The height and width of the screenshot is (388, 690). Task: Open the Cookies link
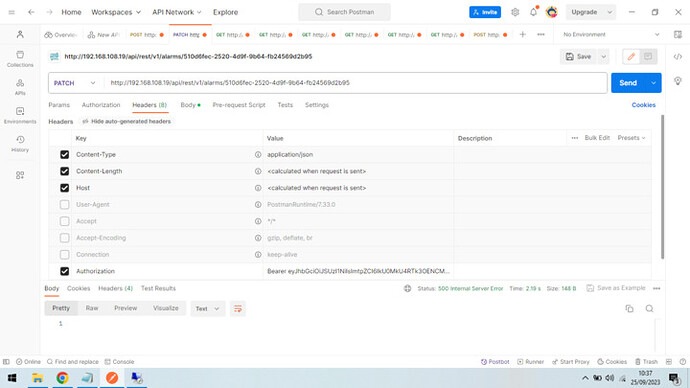(643, 105)
